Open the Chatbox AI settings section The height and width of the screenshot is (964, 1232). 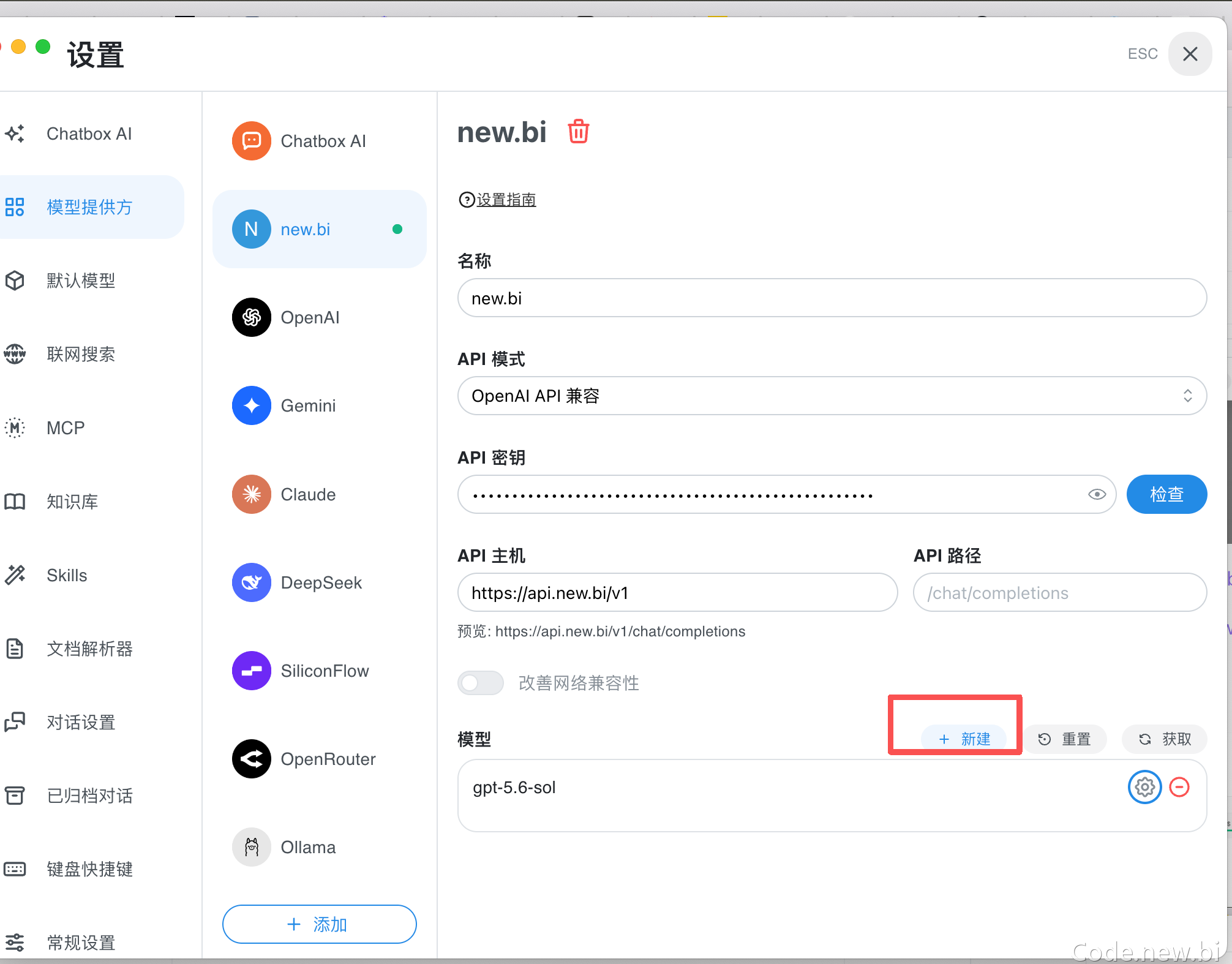(x=92, y=134)
